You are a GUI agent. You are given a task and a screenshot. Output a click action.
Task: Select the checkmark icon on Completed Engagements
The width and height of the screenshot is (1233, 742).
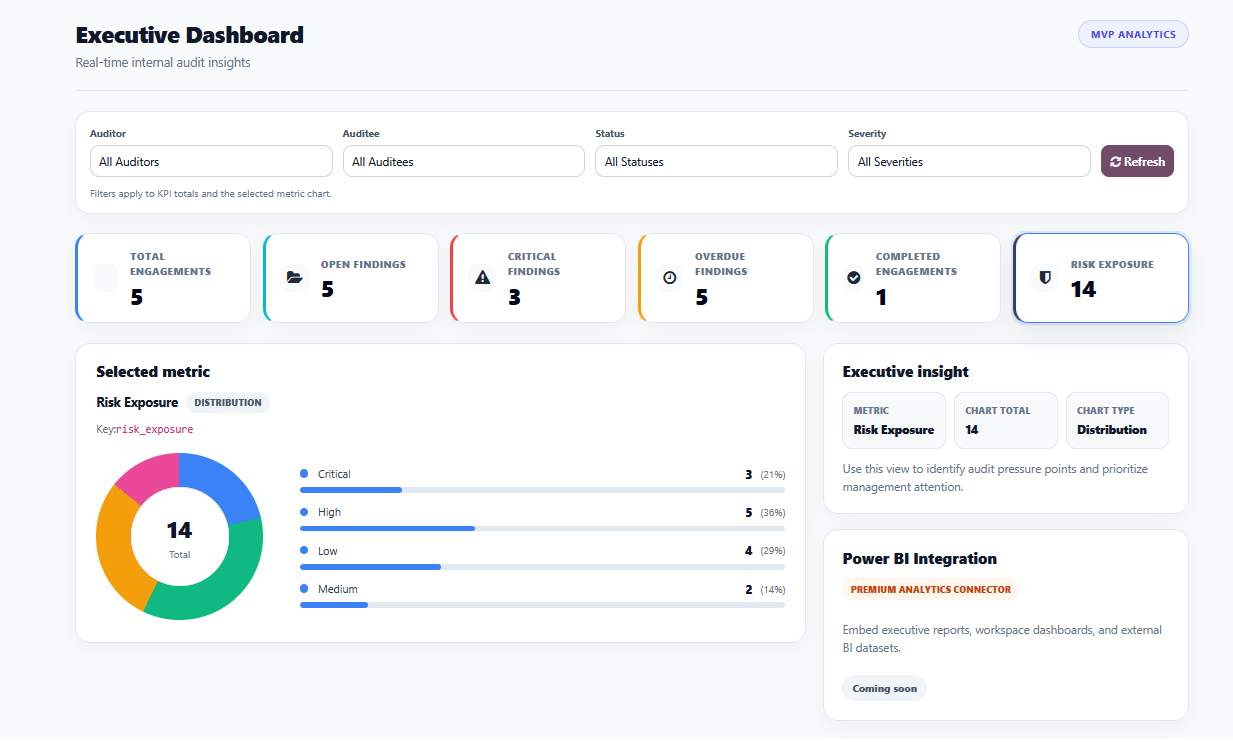[x=856, y=278]
